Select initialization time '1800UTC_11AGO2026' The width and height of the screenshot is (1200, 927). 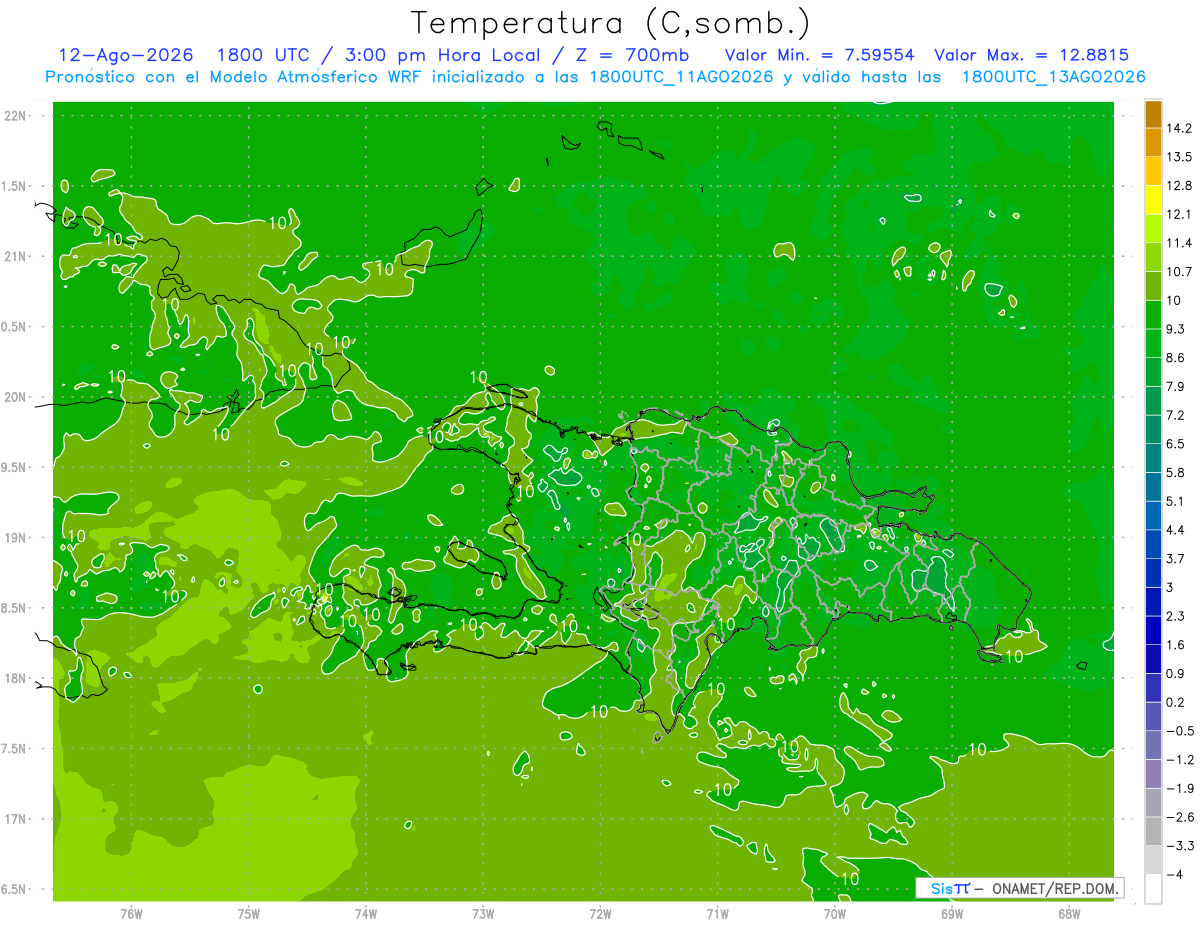click(x=681, y=77)
